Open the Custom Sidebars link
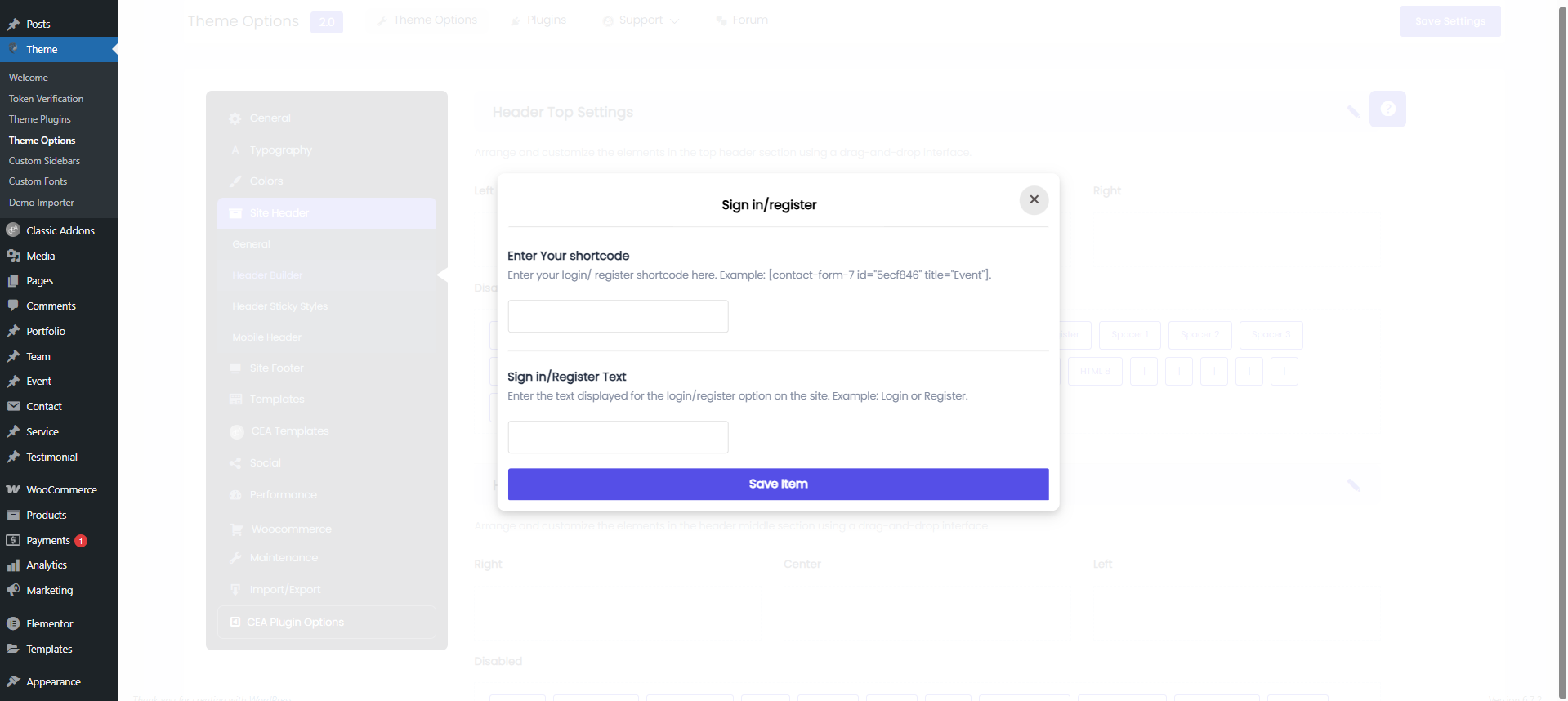 [x=44, y=161]
